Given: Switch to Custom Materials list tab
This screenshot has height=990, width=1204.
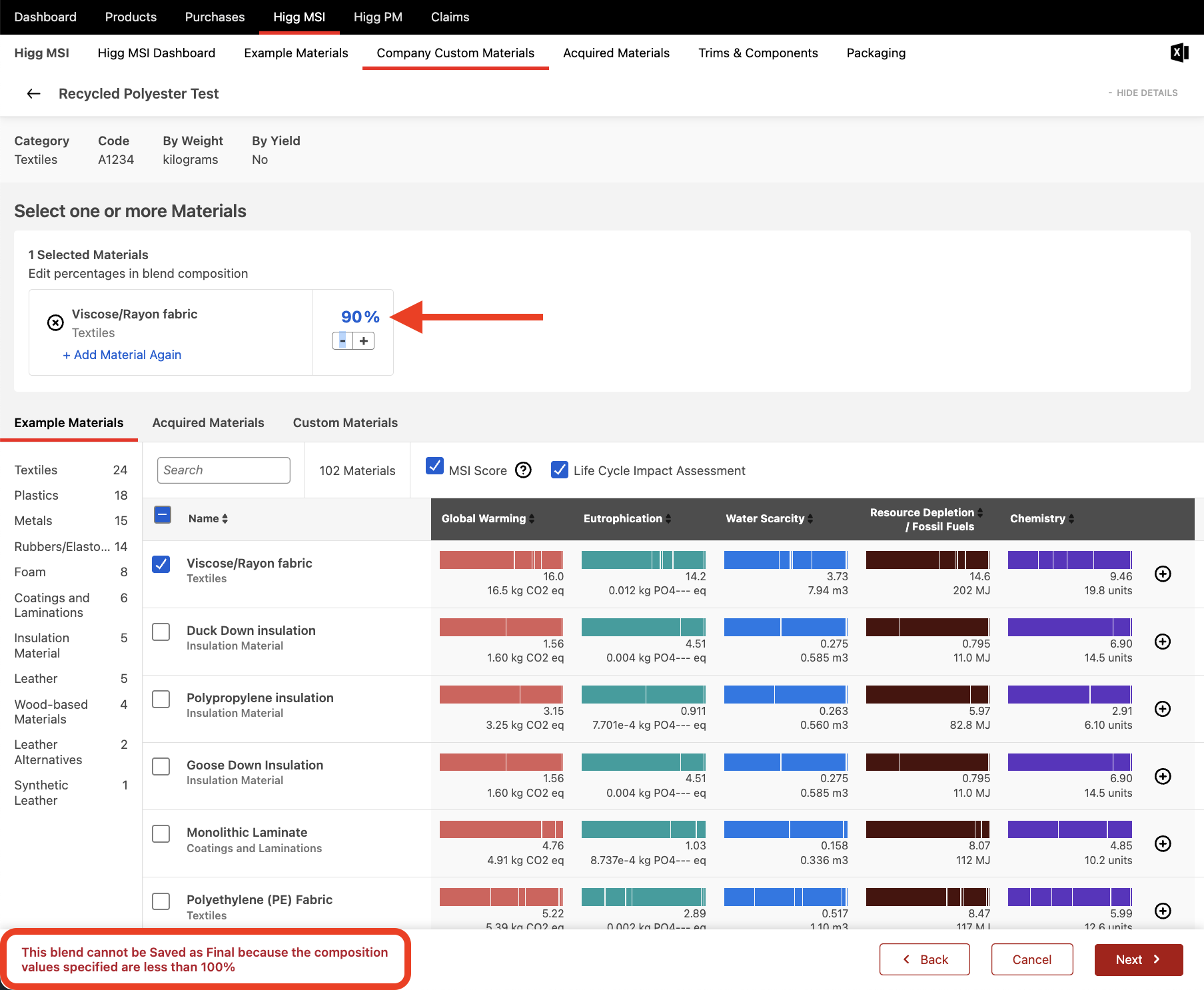Looking at the screenshot, I should (x=345, y=422).
